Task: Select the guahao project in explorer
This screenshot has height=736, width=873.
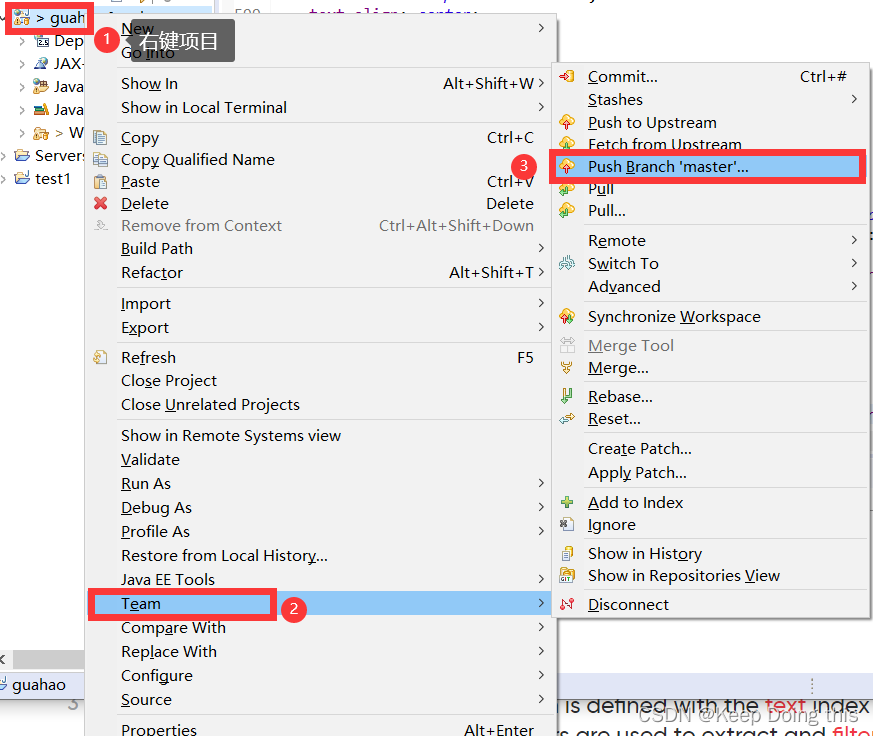Action: point(49,18)
